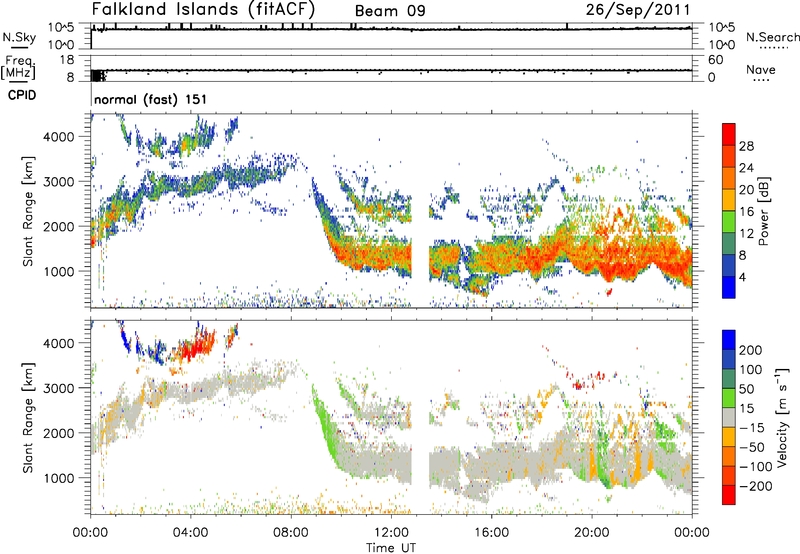This screenshot has height=554, width=800.
Task: Click the '50' velocity colorbar tick
Action: [747, 389]
